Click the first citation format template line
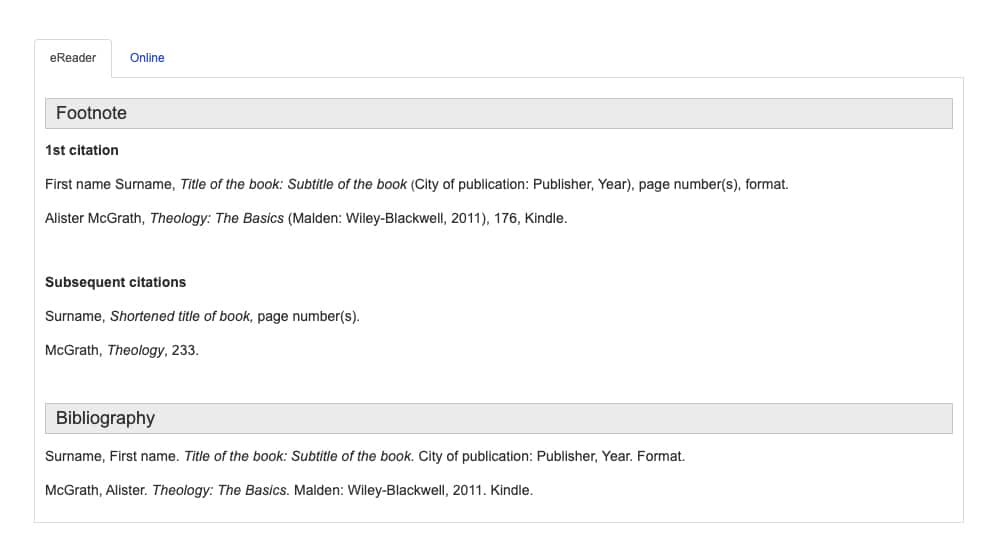 click(416, 185)
